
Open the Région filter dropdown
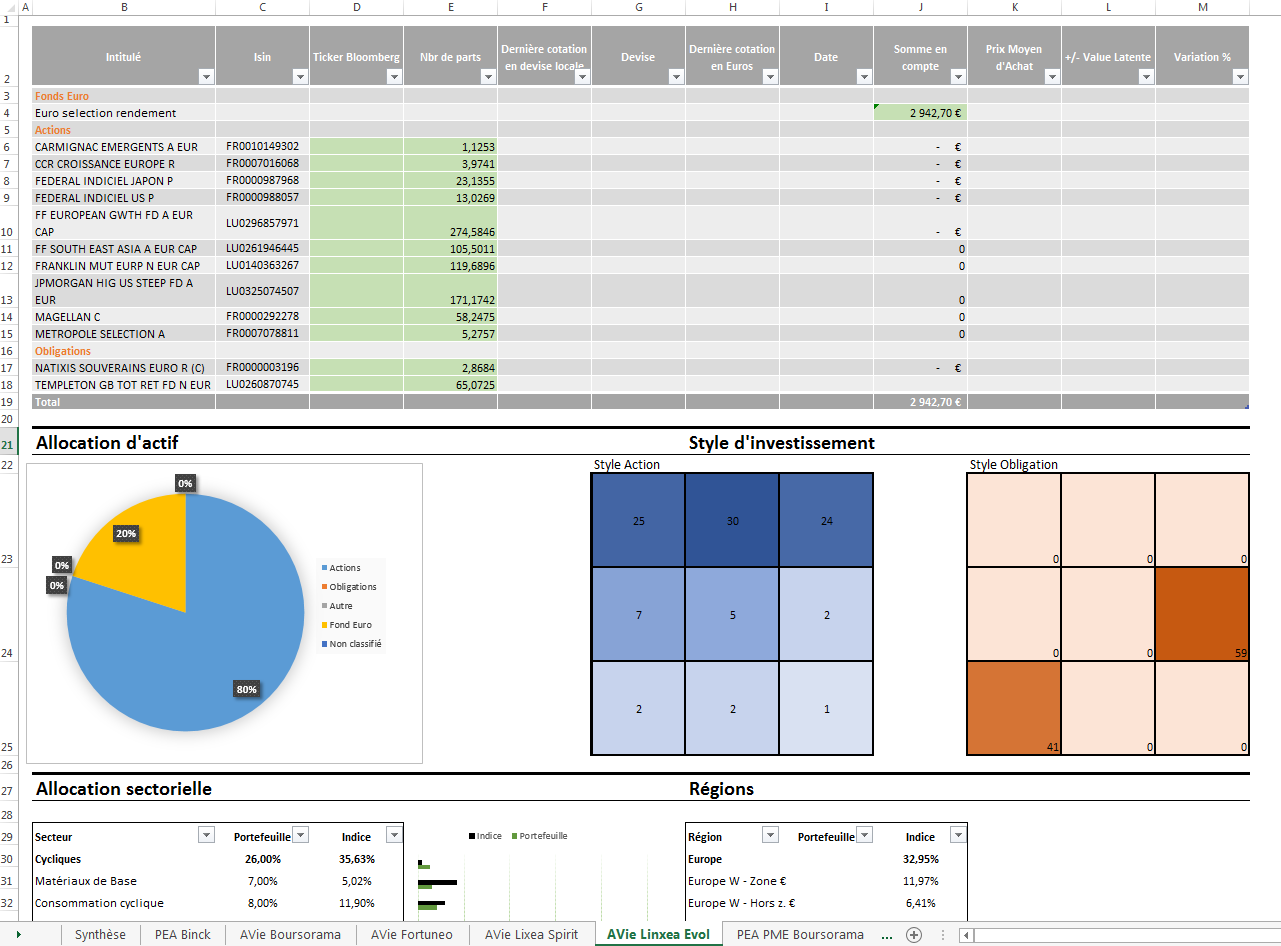770,835
